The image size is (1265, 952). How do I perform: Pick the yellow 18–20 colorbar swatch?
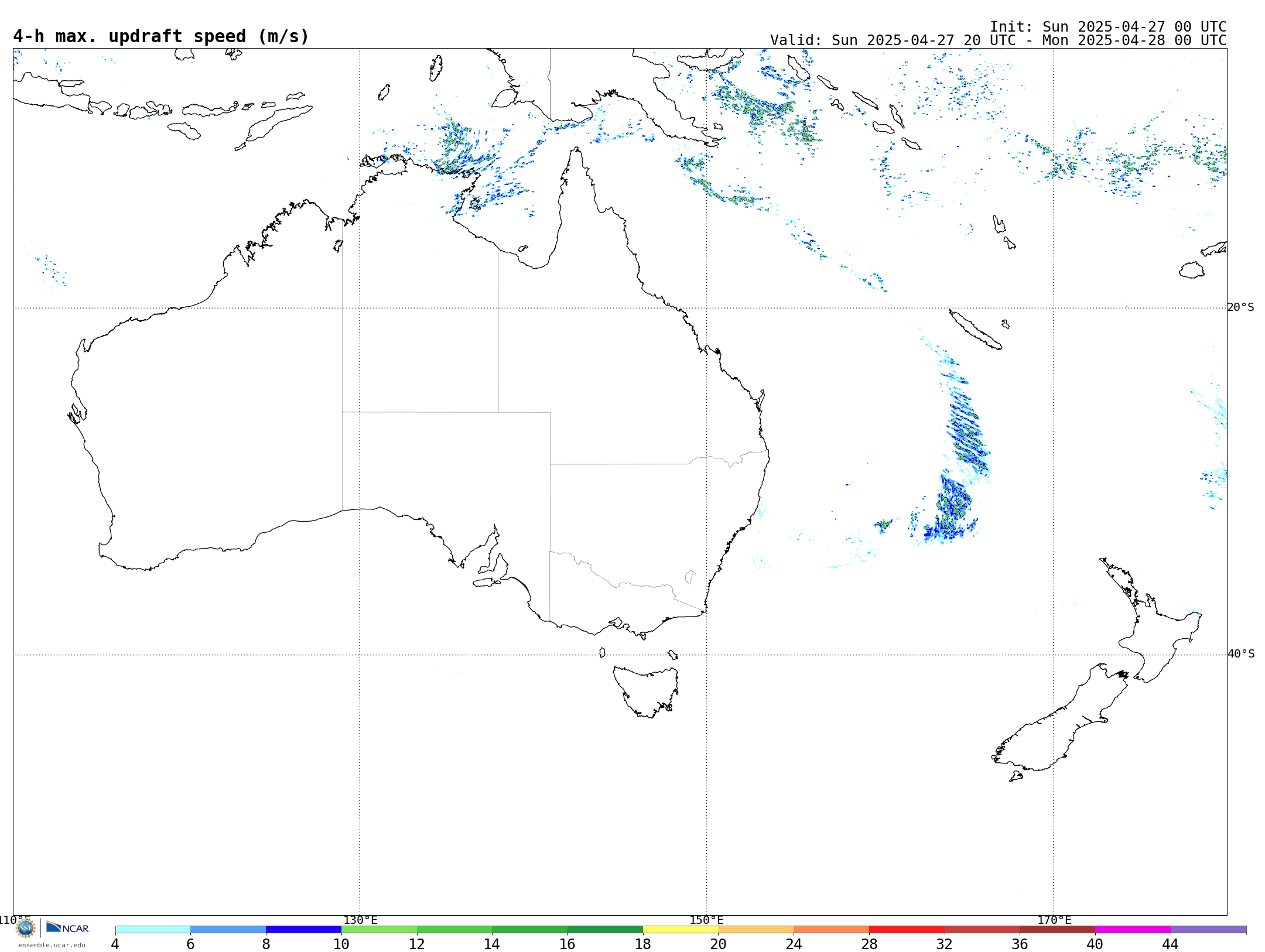click(x=681, y=930)
